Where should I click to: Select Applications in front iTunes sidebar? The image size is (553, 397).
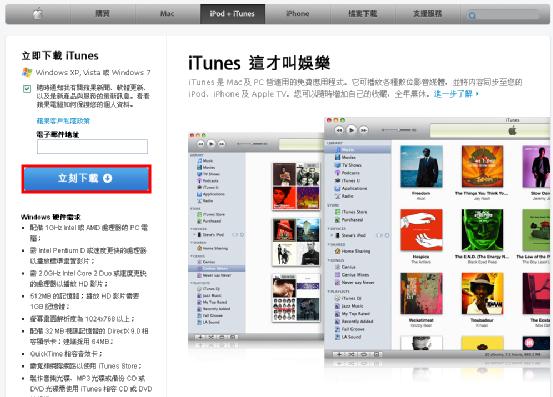point(351,188)
